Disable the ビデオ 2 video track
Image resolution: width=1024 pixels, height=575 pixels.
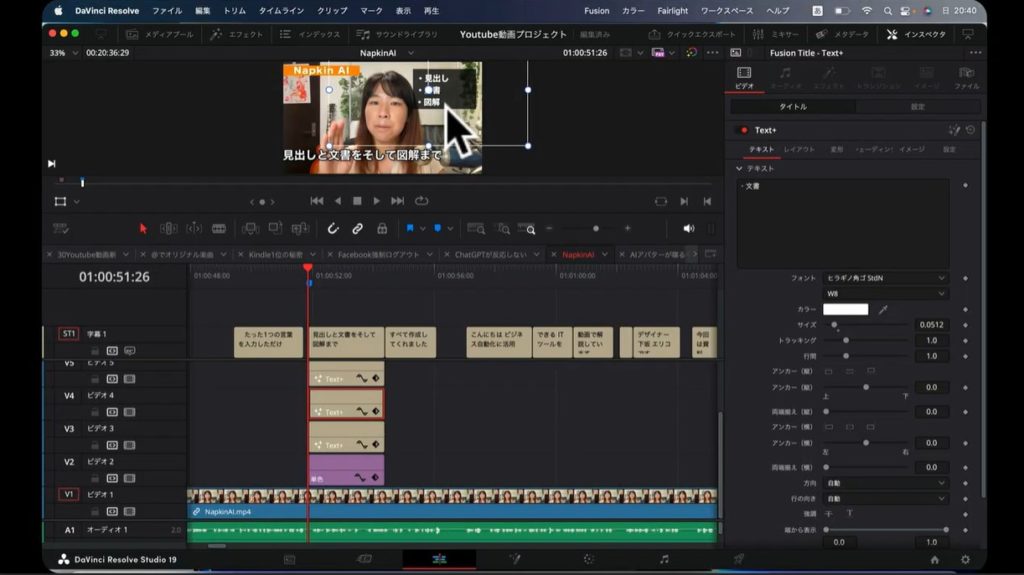tap(129, 479)
